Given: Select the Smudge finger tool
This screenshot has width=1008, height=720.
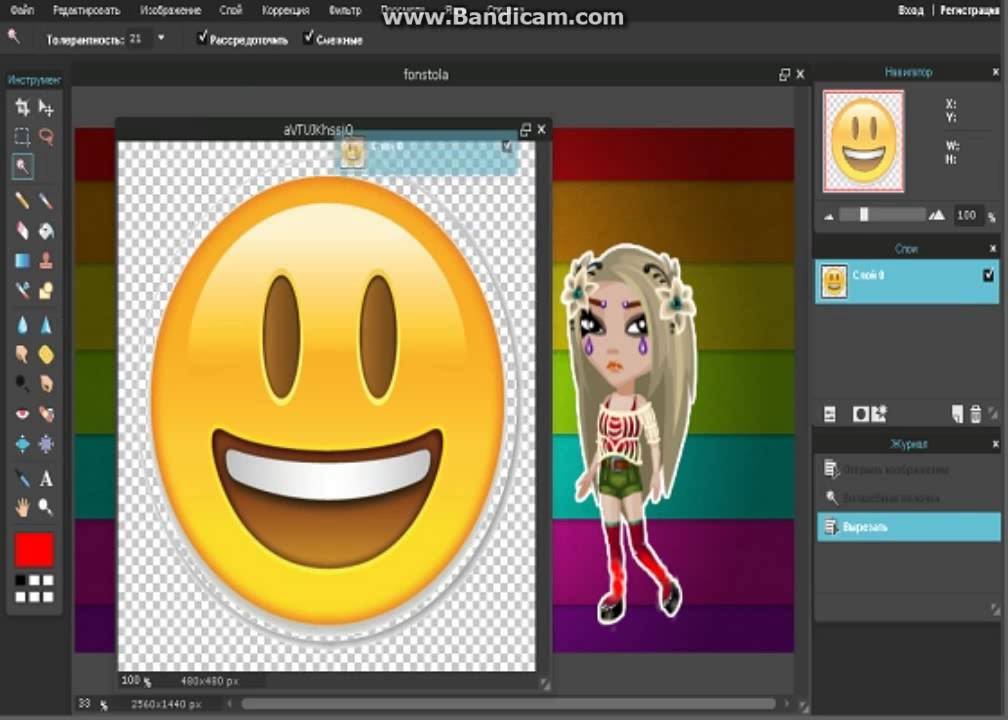Looking at the screenshot, I should [x=22, y=354].
